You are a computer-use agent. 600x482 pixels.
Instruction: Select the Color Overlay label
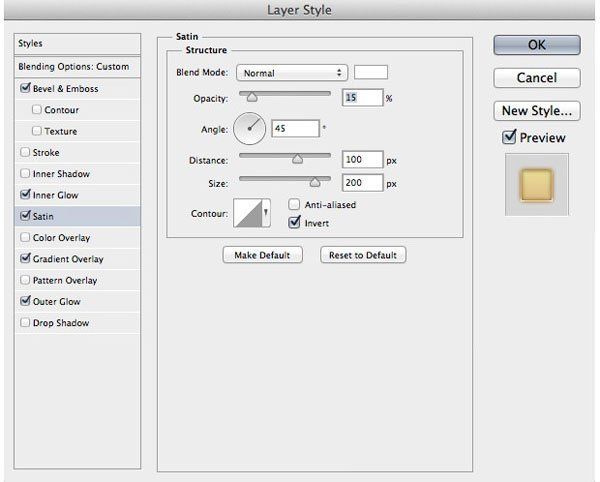[x=61, y=238]
